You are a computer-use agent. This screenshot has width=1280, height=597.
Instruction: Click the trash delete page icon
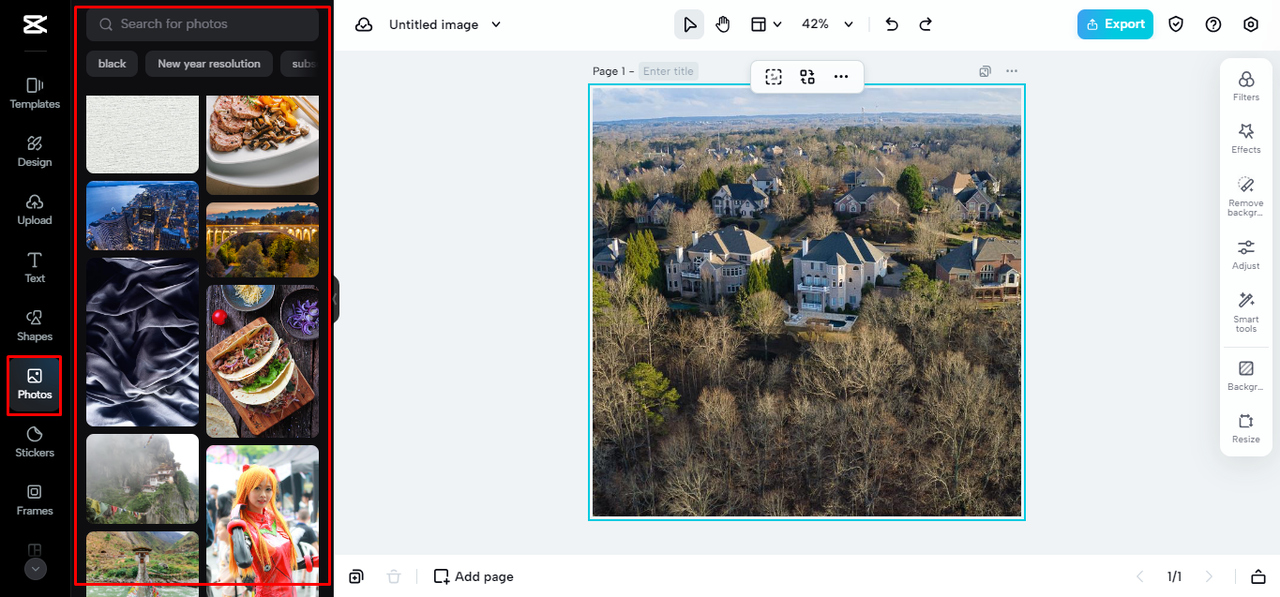(x=394, y=576)
